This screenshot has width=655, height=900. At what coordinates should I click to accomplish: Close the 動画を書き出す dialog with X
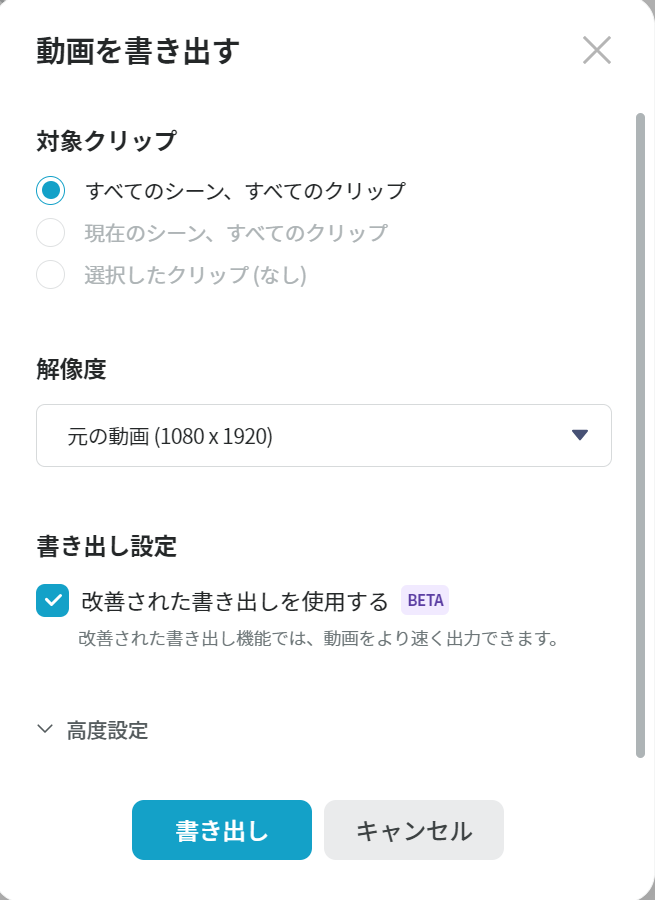pyautogui.click(x=597, y=50)
